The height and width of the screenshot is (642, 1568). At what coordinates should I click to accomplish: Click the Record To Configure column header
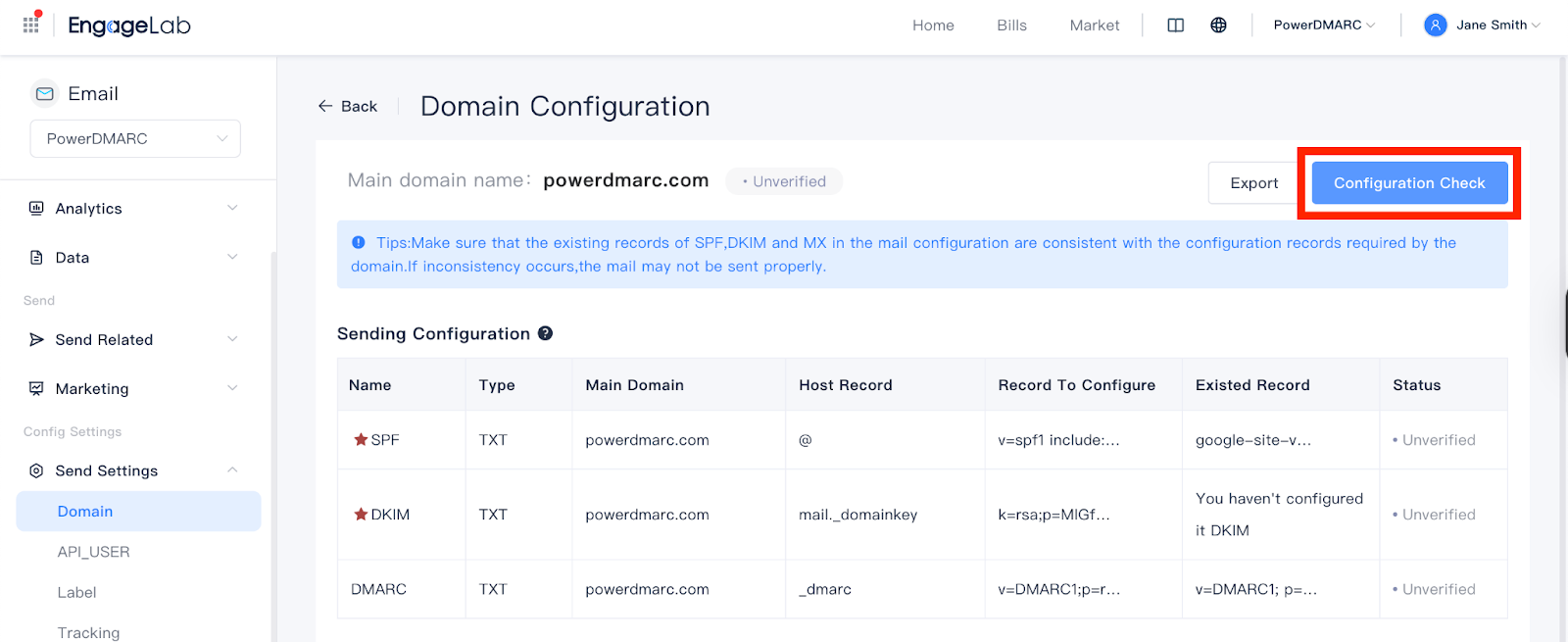coord(1076,385)
